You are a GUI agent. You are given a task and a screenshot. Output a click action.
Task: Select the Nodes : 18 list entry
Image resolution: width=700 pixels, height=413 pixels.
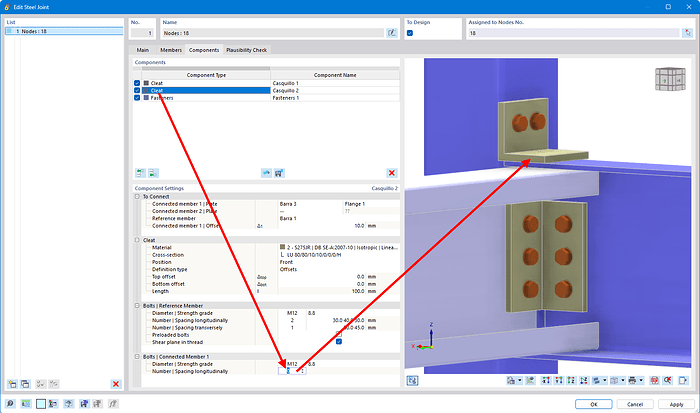[x=35, y=32]
